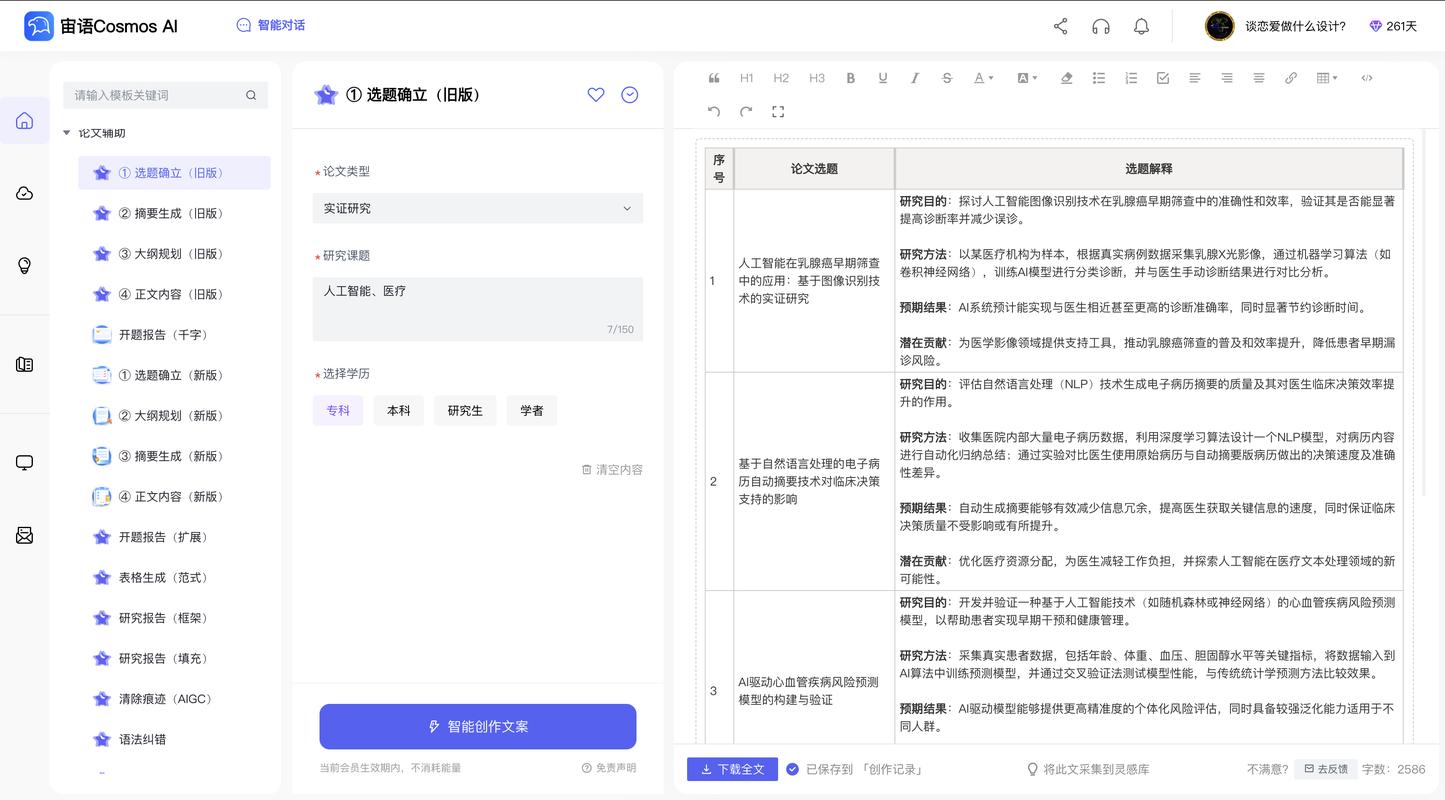The width and height of the screenshot is (1445, 800).
Task: Open the home icon in left sidebar
Action: point(25,121)
